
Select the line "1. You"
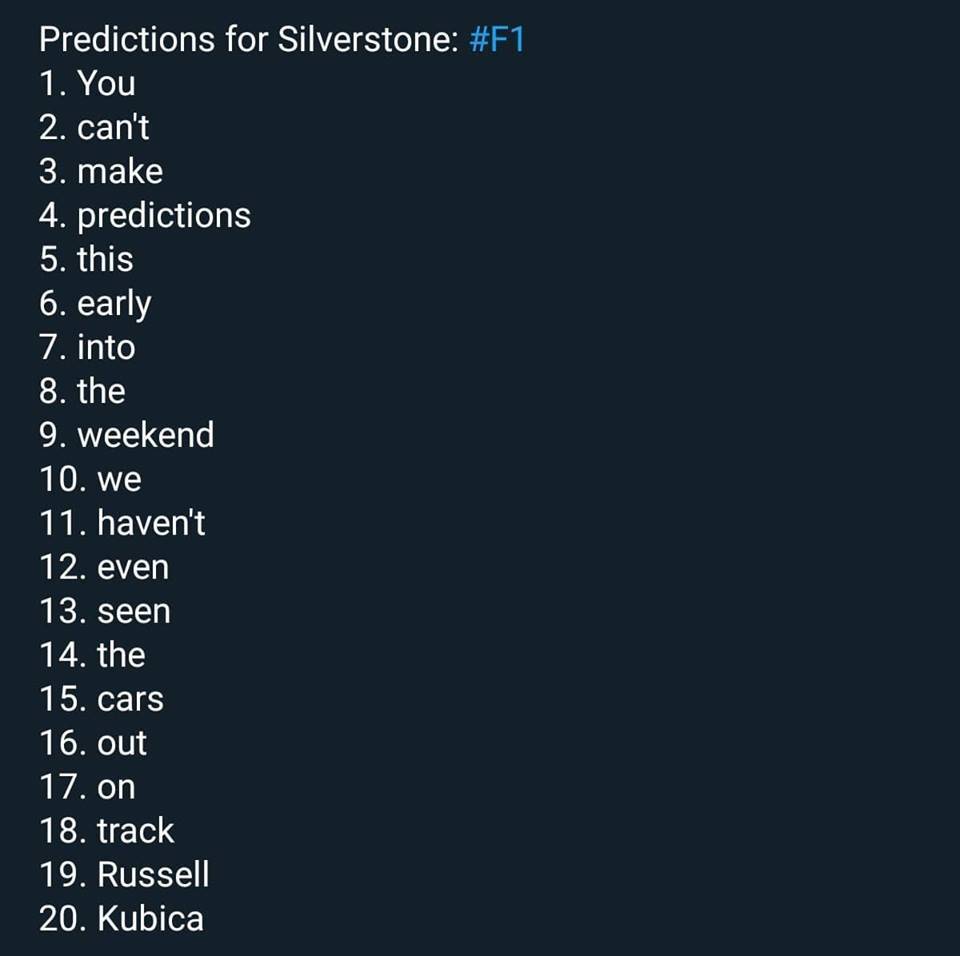pyautogui.click(x=87, y=84)
